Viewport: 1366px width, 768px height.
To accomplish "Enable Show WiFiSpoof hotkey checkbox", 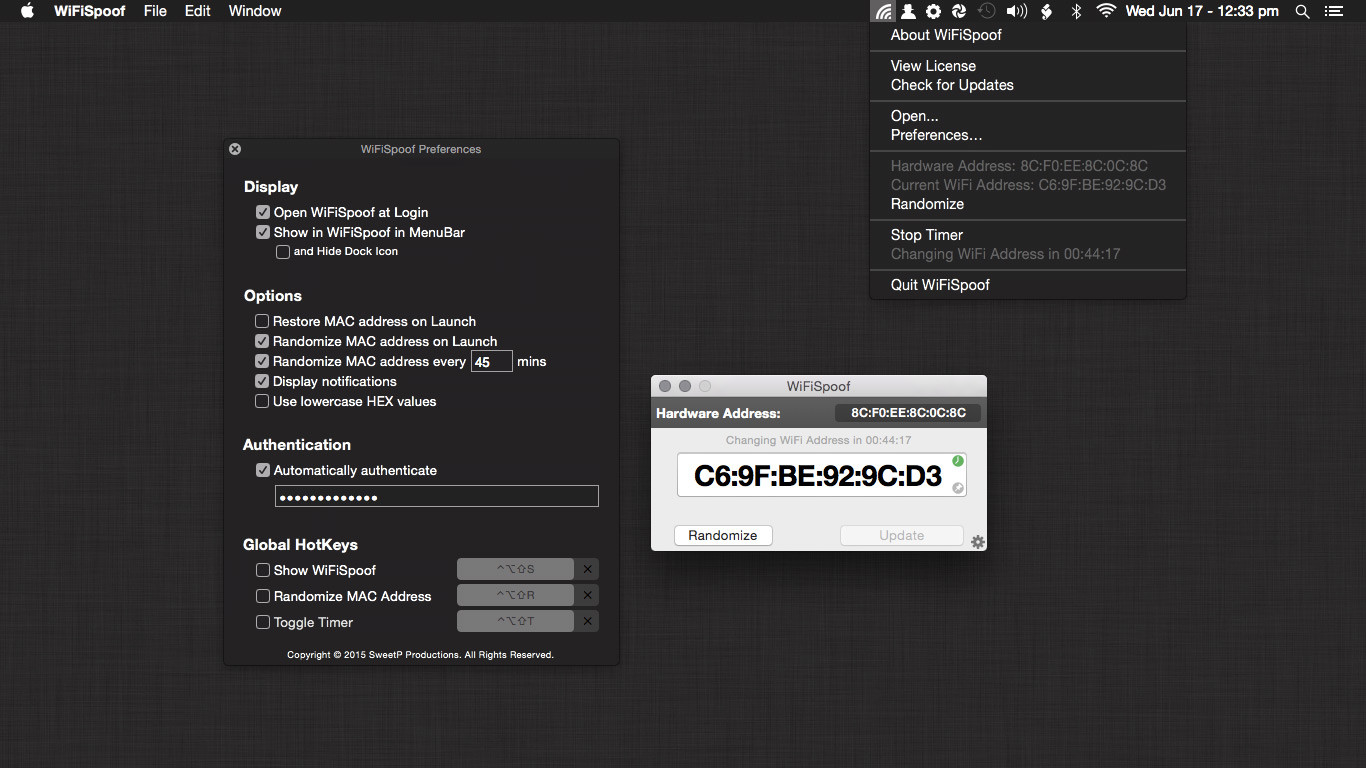I will (x=263, y=570).
